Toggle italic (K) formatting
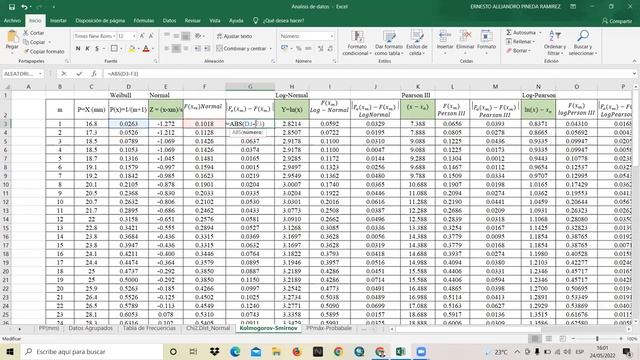The width and height of the screenshot is (640, 360). click(x=87, y=49)
